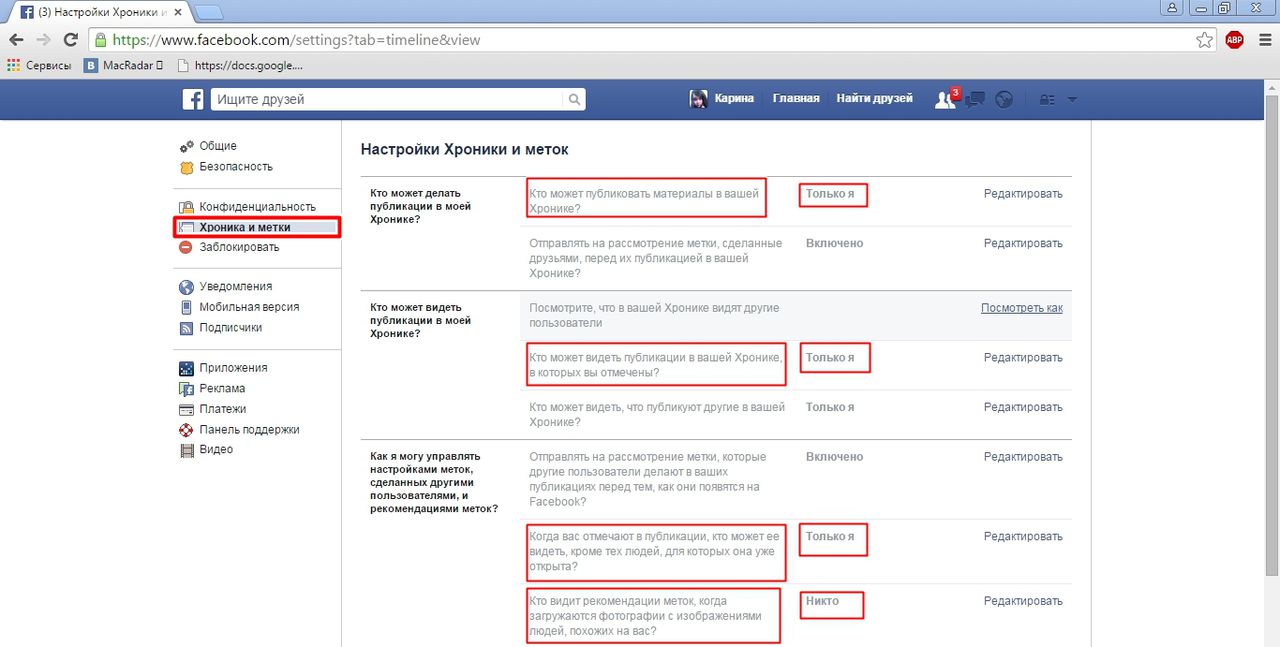Click the Посмотреть как link
The height and width of the screenshot is (647, 1280).
1022,308
